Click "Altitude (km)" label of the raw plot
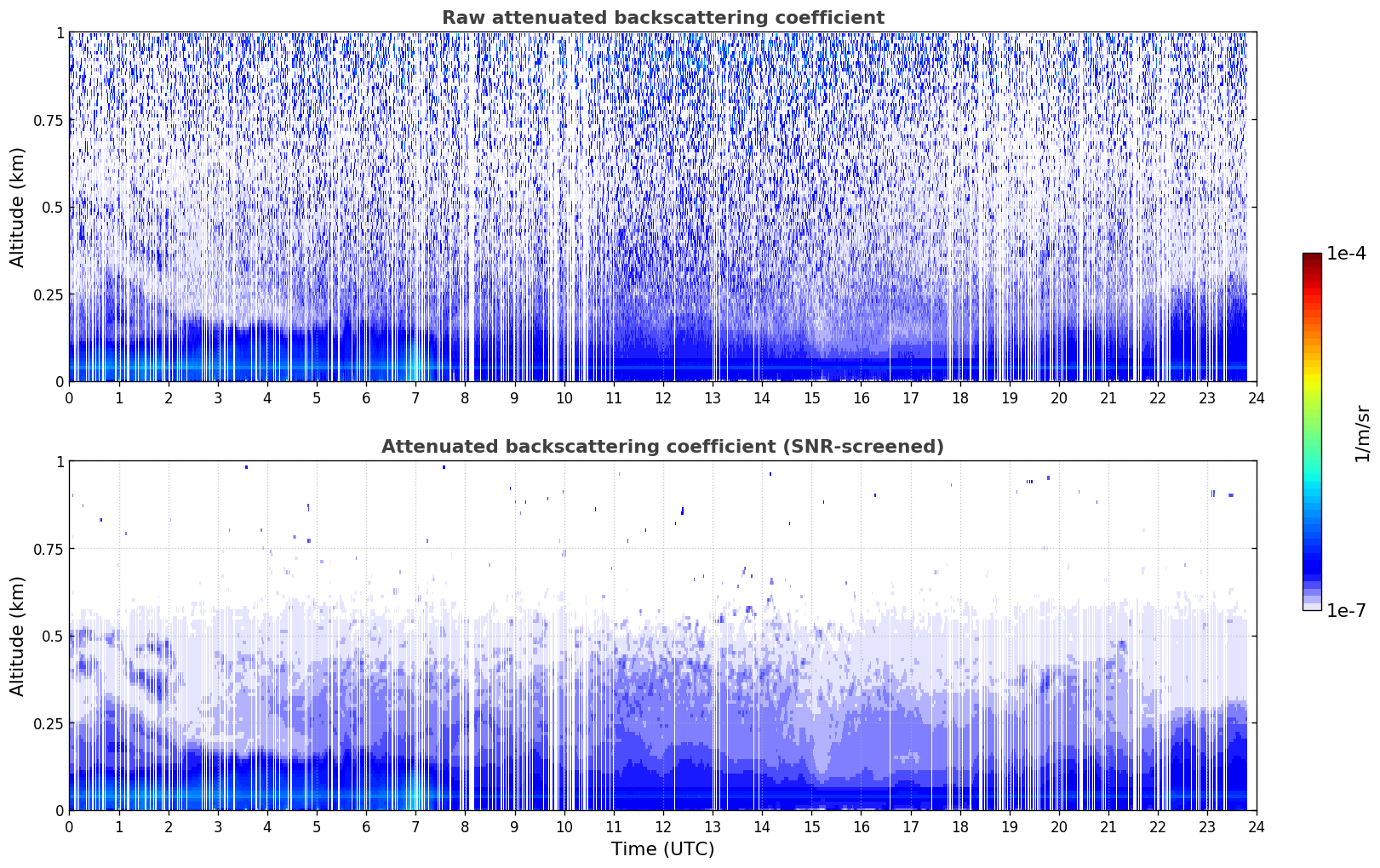 (18, 207)
